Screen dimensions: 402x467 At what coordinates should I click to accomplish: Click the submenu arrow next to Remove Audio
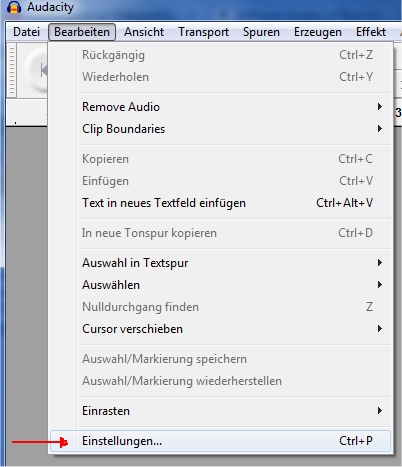(380, 107)
